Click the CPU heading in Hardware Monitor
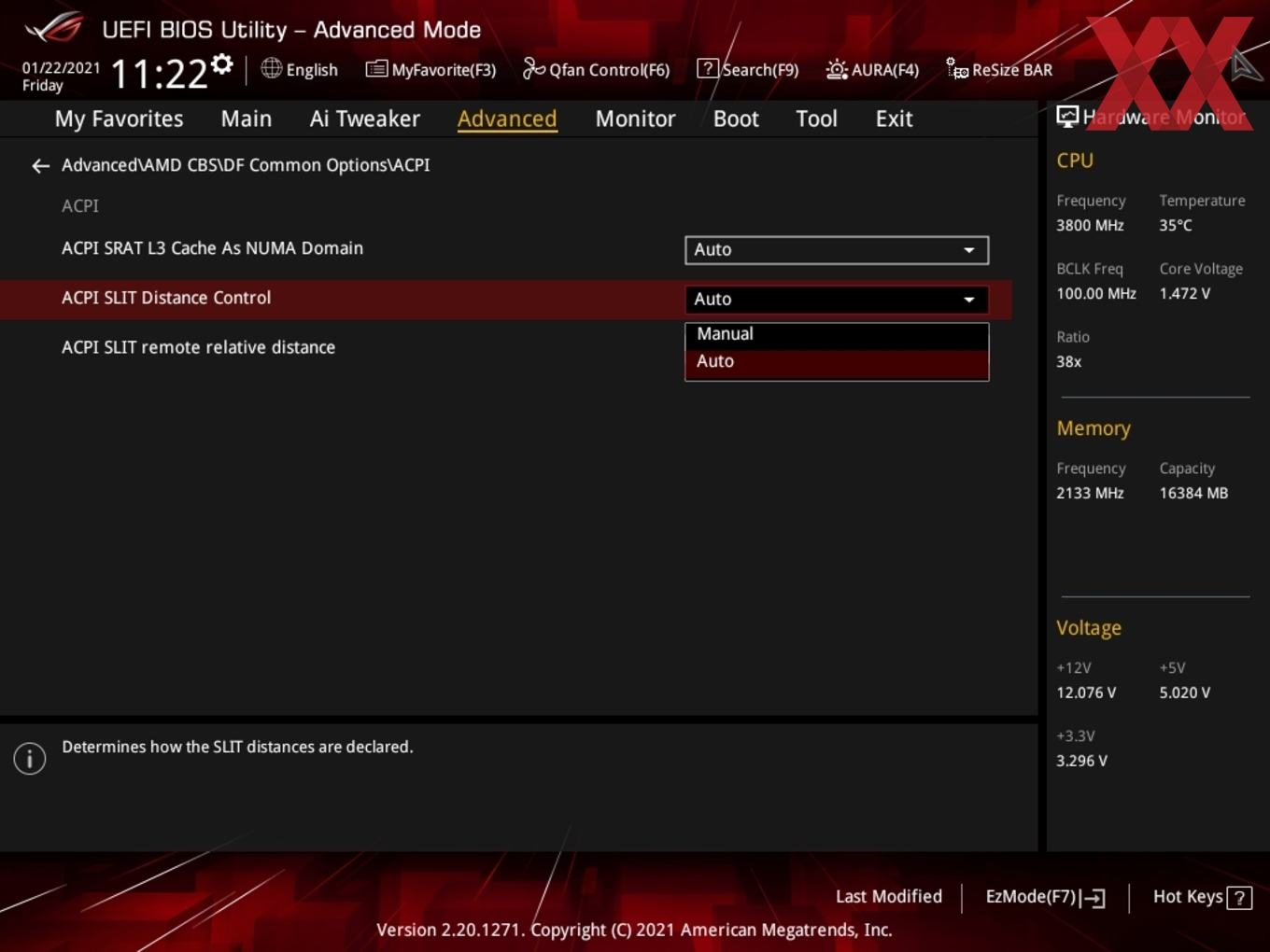 pos(1075,161)
